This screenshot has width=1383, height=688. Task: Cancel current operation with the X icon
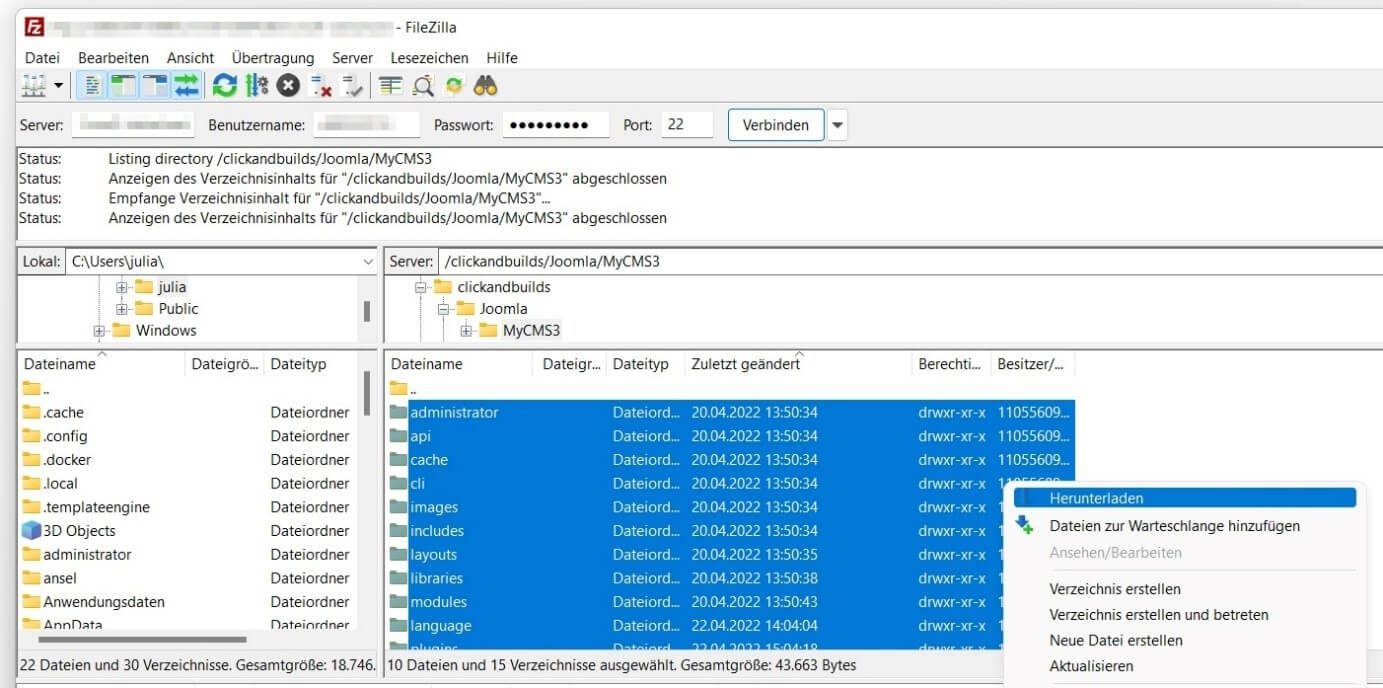pos(288,86)
